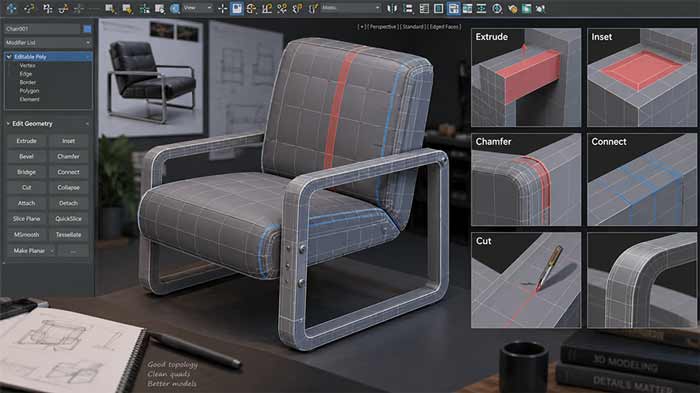Open the Perspective viewport label menu
Screen dimensions: 700x393
tap(383, 27)
